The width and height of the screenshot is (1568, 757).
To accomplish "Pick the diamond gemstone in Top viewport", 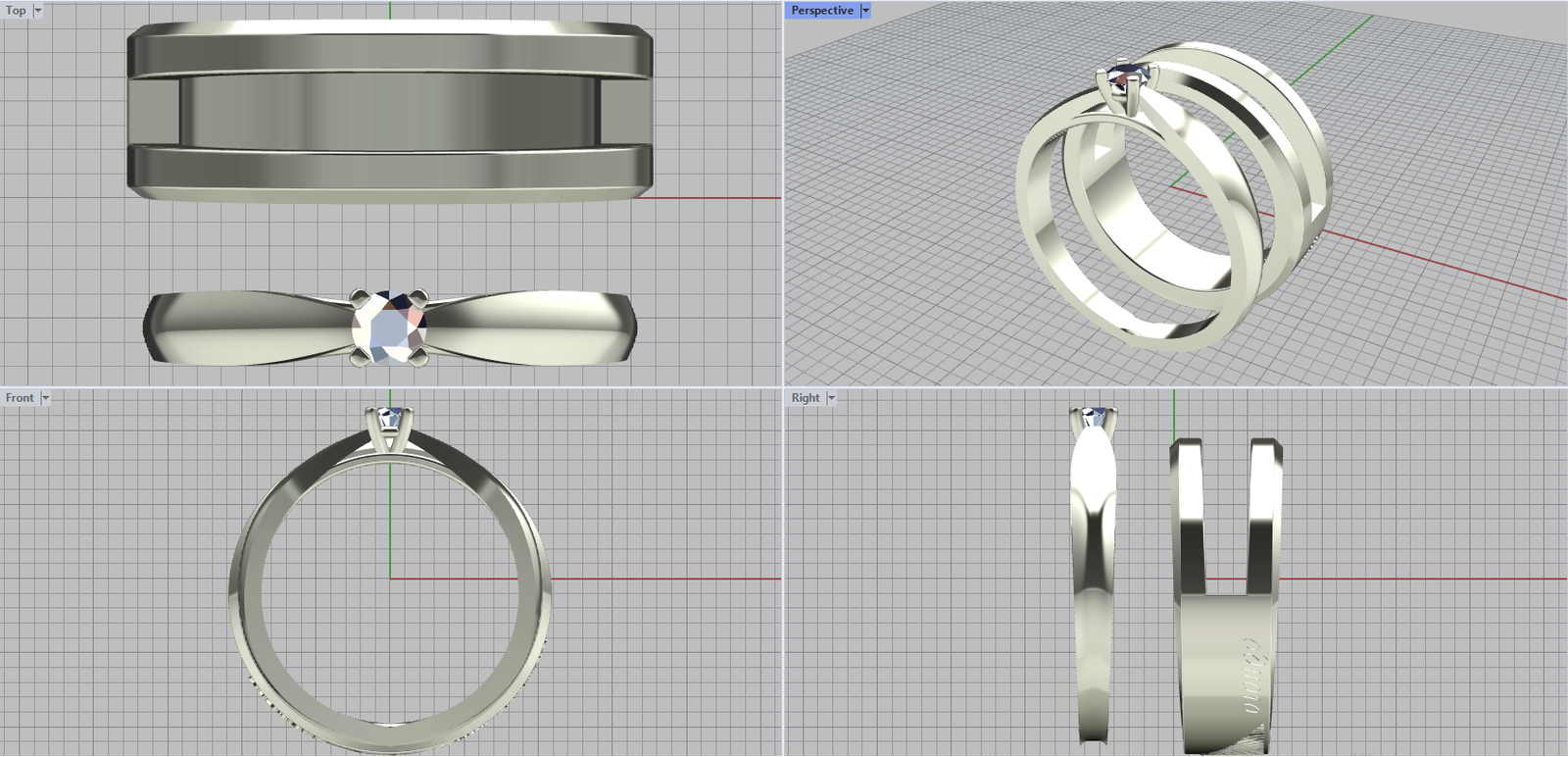I will click(x=389, y=327).
